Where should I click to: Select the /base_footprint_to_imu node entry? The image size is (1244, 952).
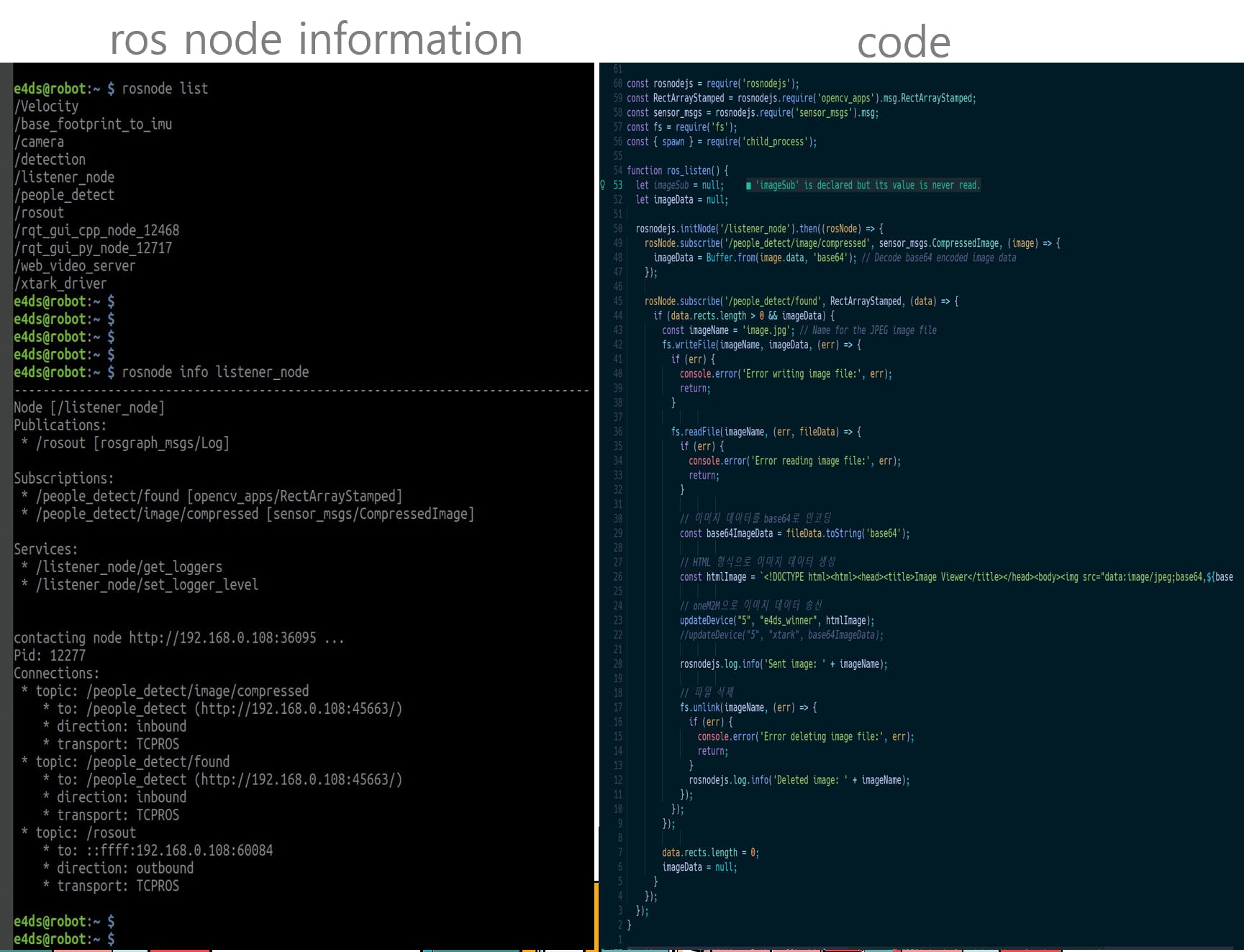tap(93, 124)
